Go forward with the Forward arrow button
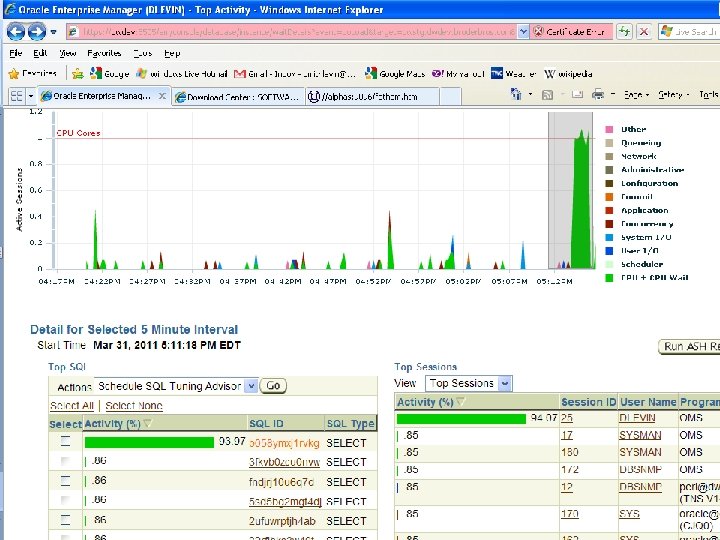 coord(37,32)
